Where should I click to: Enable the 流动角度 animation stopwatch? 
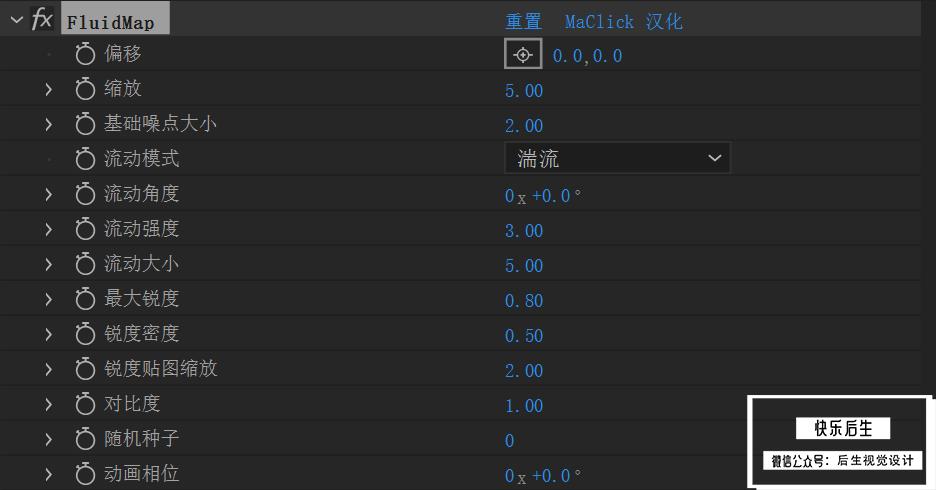point(85,194)
